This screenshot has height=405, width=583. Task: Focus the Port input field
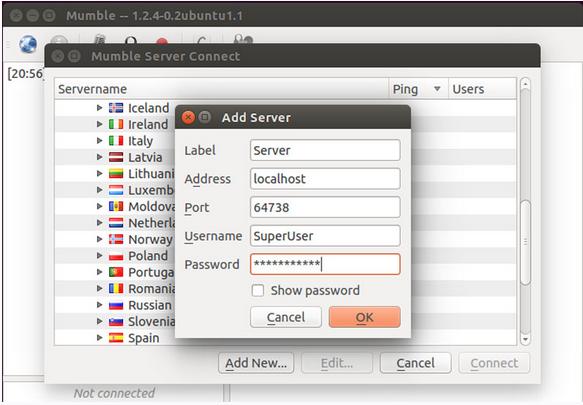[x=325, y=208]
